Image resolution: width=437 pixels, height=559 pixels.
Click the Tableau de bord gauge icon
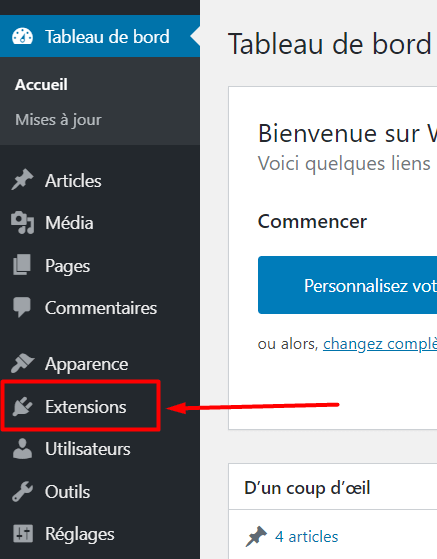[x=22, y=36]
